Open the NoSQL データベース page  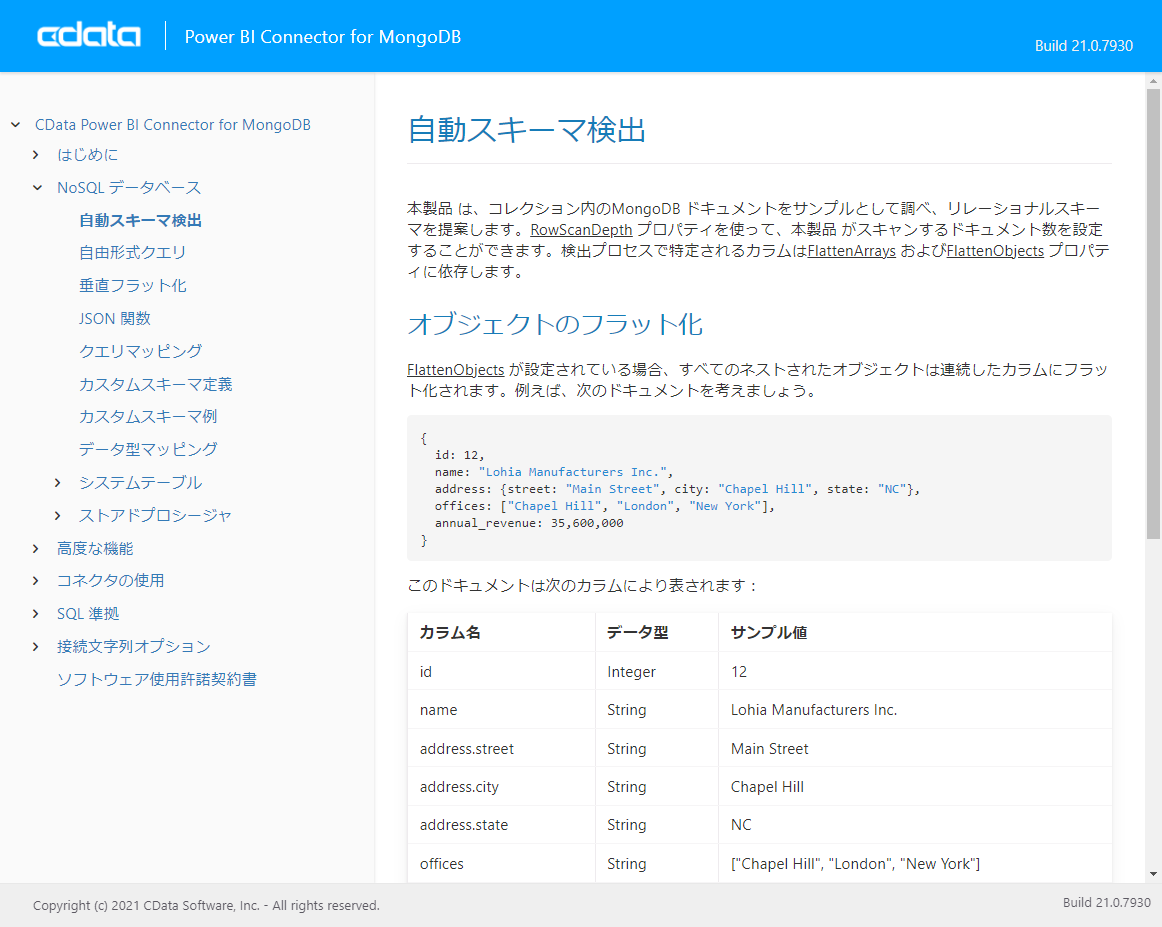pos(129,187)
